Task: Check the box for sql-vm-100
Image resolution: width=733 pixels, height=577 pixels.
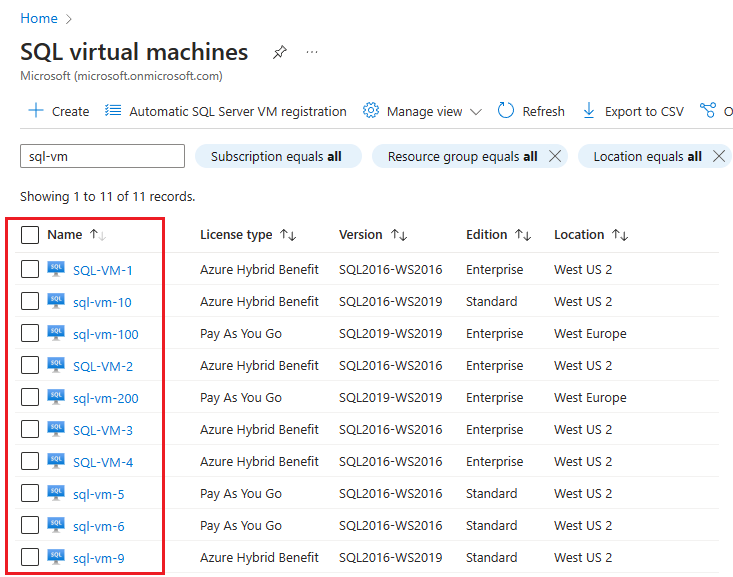Action: 30,333
